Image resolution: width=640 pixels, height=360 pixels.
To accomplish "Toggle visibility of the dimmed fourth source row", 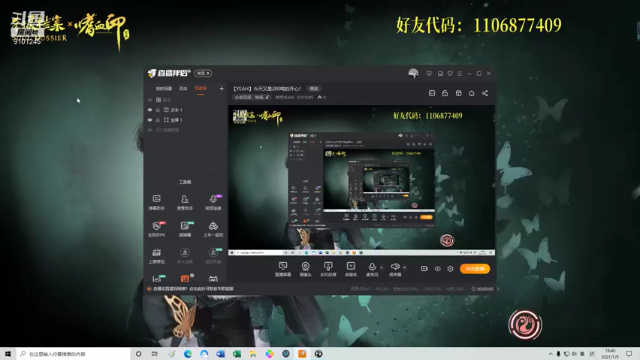I will tap(150, 130).
